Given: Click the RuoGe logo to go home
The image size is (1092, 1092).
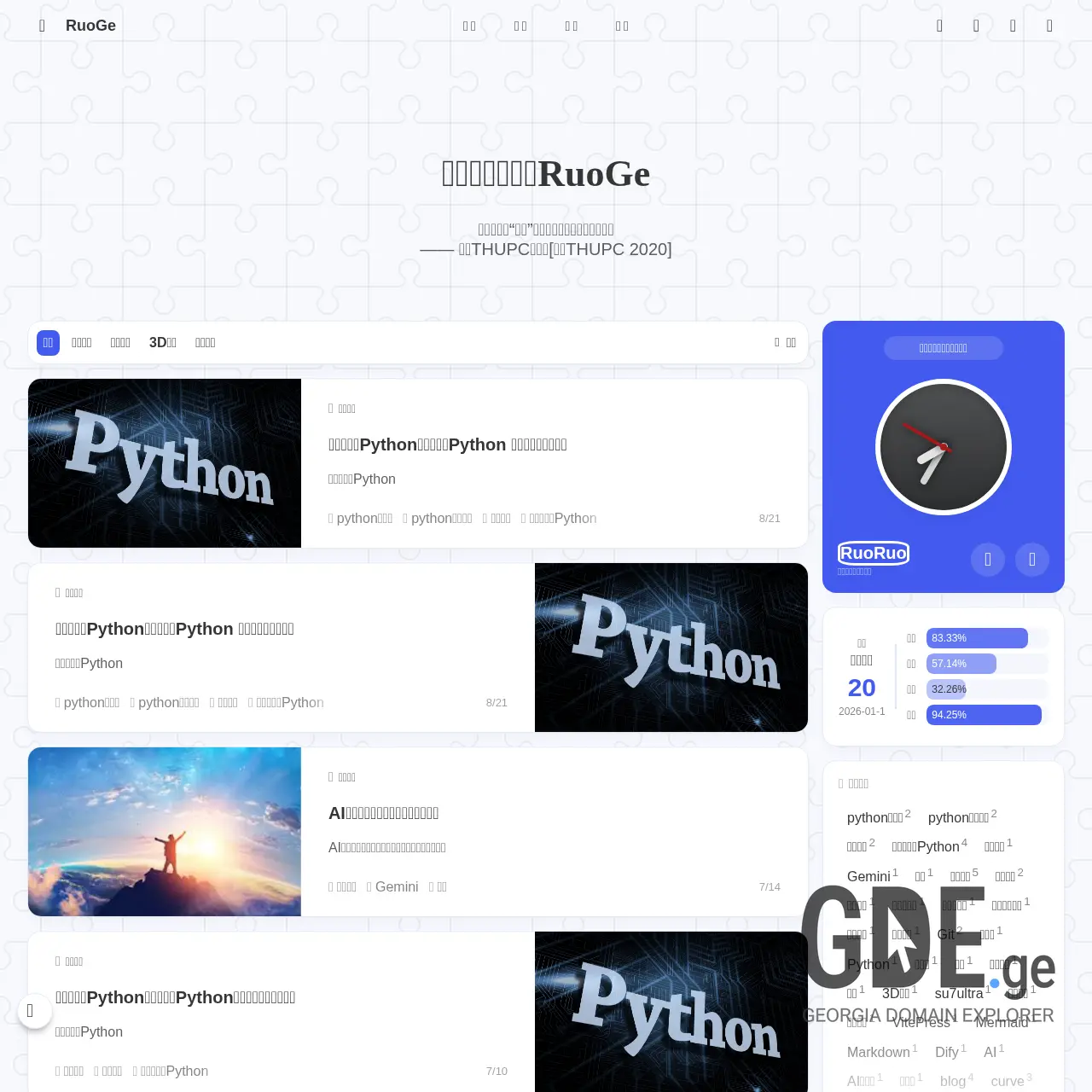Looking at the screenshot, I should coord(90,26).
